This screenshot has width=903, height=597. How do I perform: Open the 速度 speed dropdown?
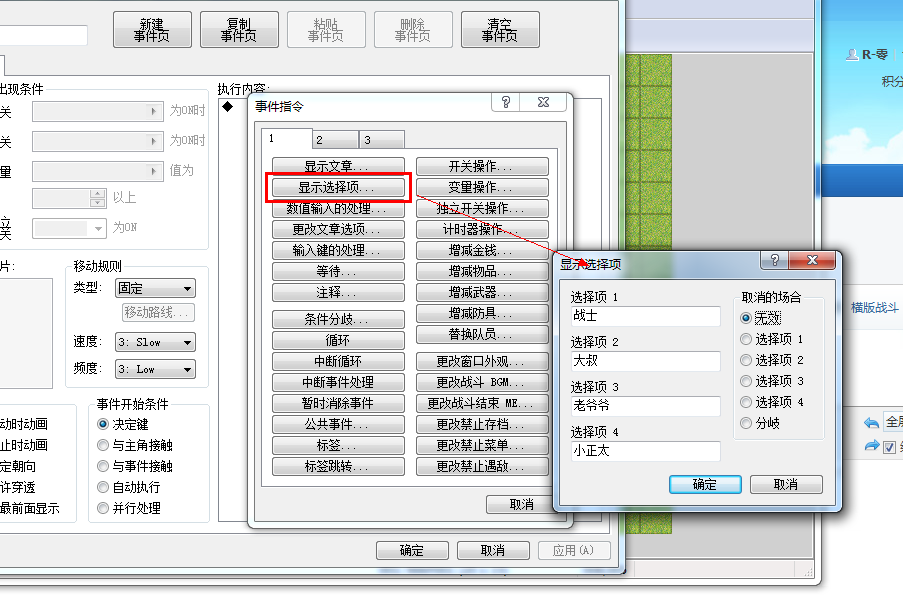coord(155,342)
